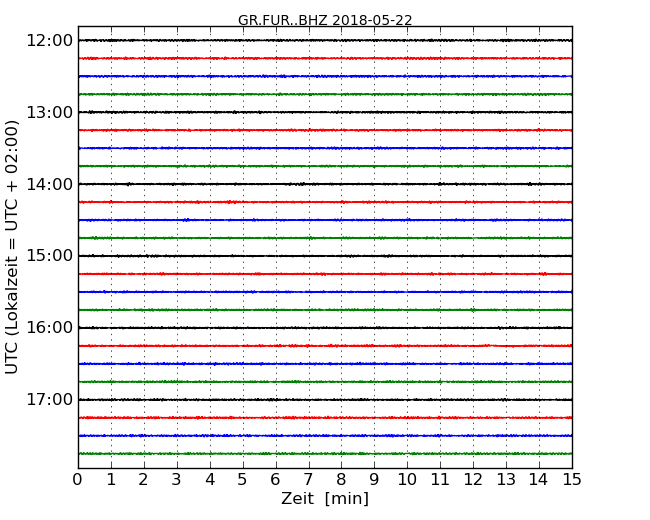
Task: Click the 16:00 y-axis tick label
Action: click(50, 328)
